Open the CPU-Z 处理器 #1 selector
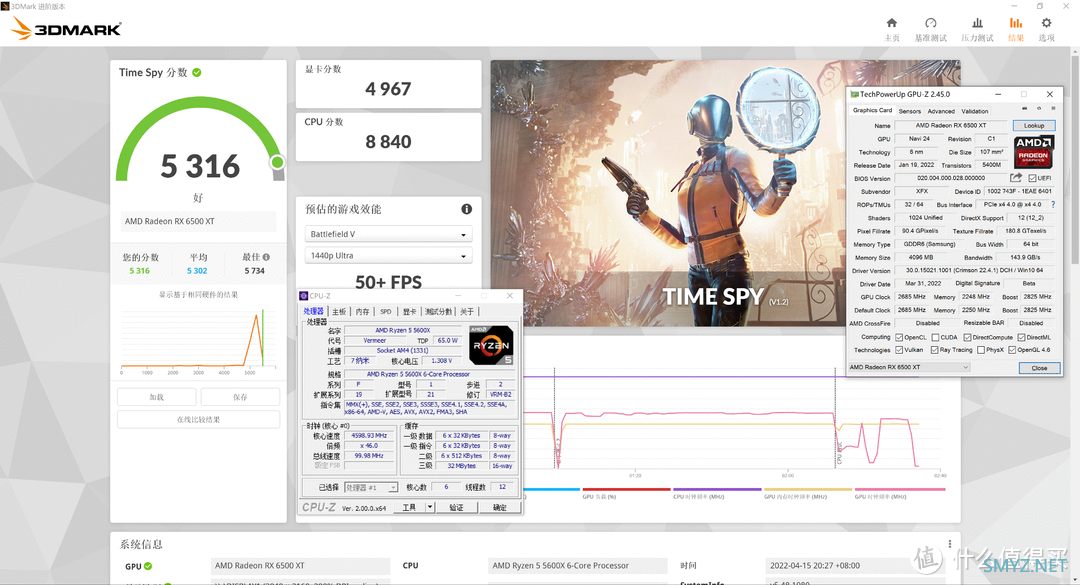This screenshot has width=1080, height=585. point(371,487)
